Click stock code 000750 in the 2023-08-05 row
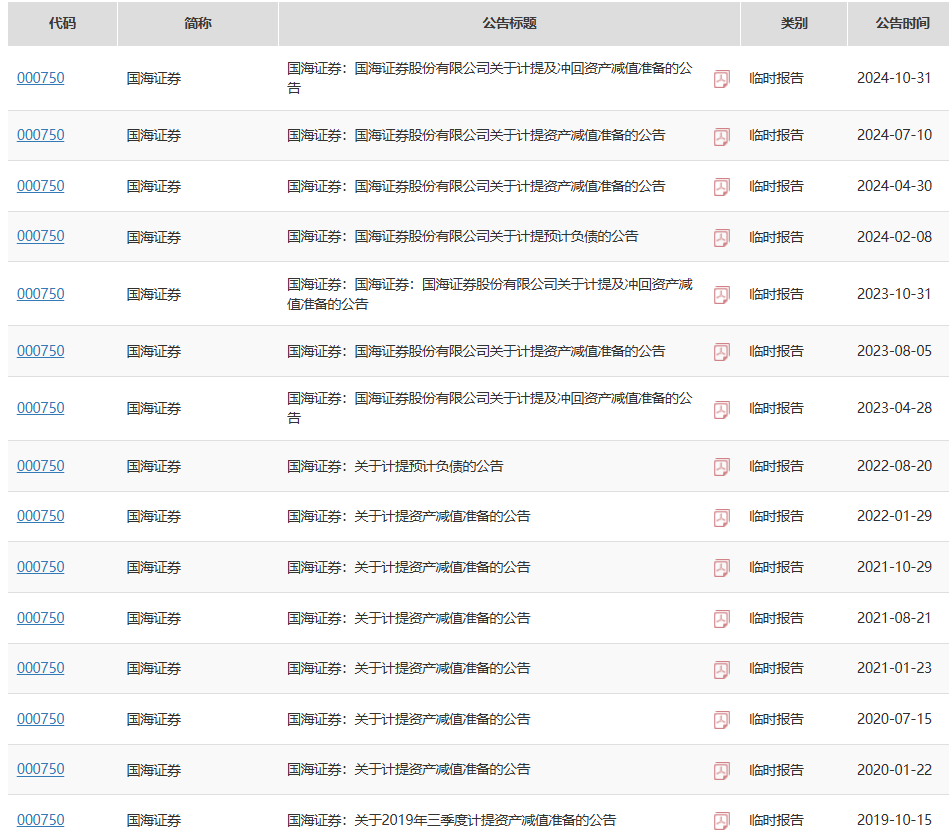 coord(41,351)
